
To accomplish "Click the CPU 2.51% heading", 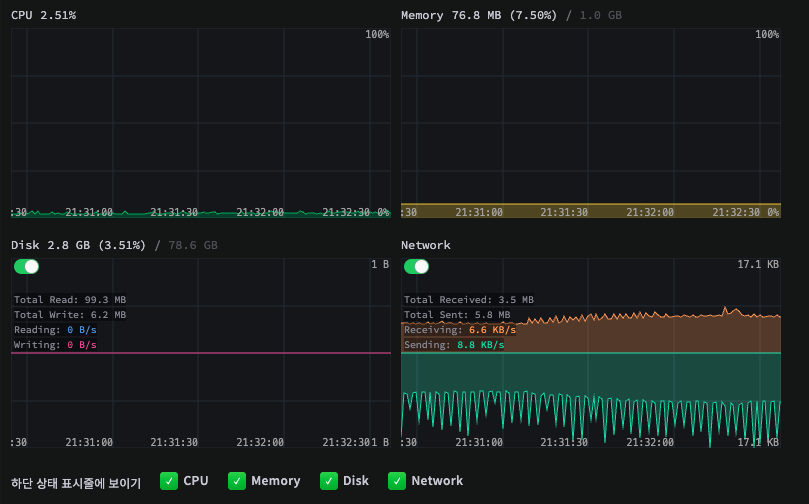I will click(43, 15).
